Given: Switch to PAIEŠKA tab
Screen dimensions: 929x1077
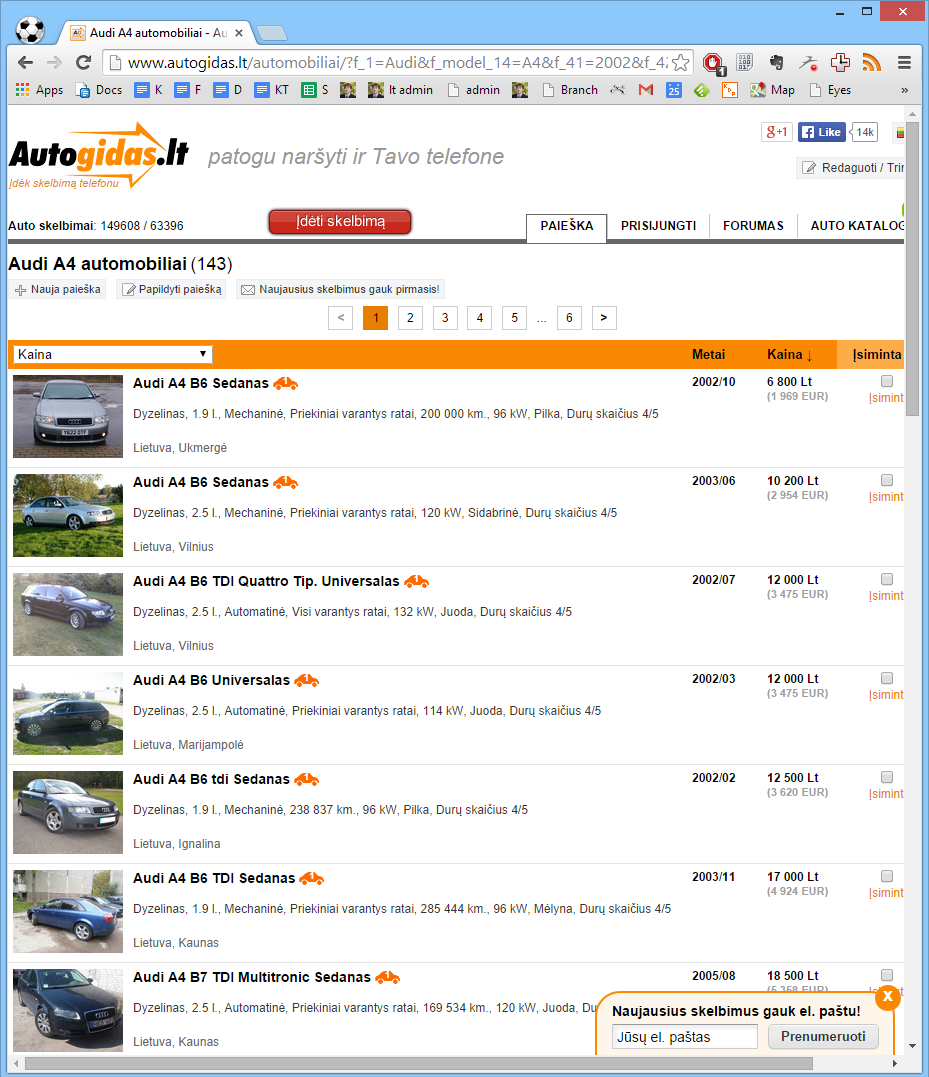Looking at the screenshot, I should 566,226.
